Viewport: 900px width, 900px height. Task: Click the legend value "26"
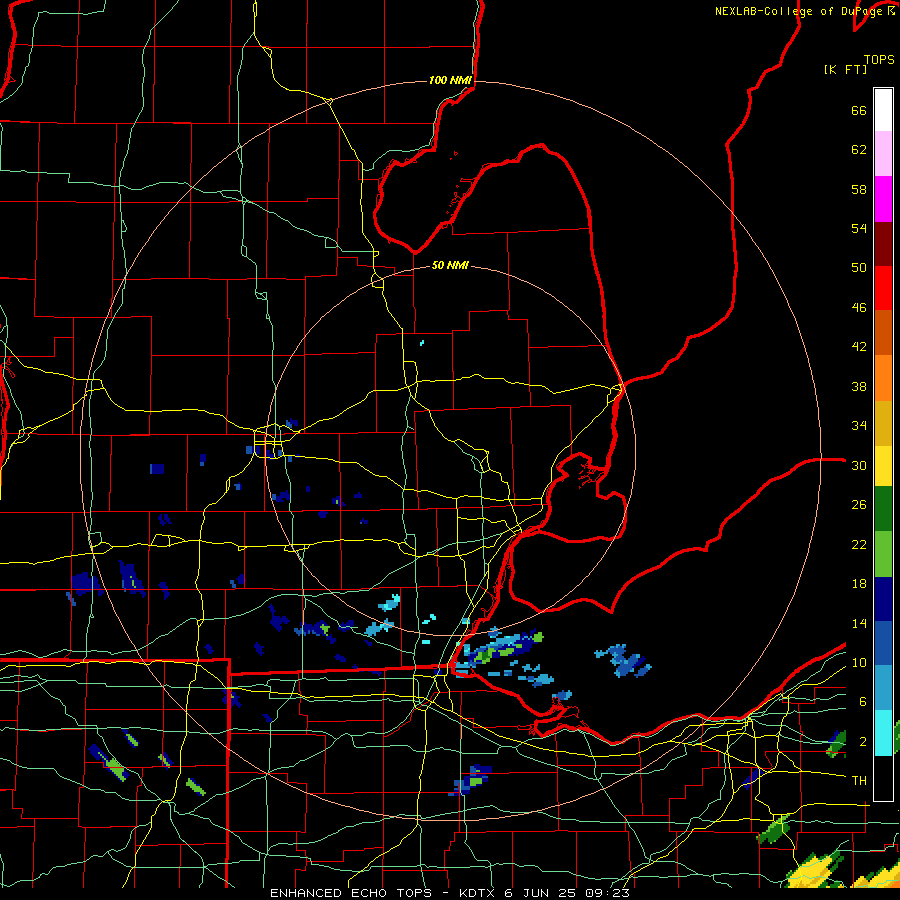coord(859,505)
